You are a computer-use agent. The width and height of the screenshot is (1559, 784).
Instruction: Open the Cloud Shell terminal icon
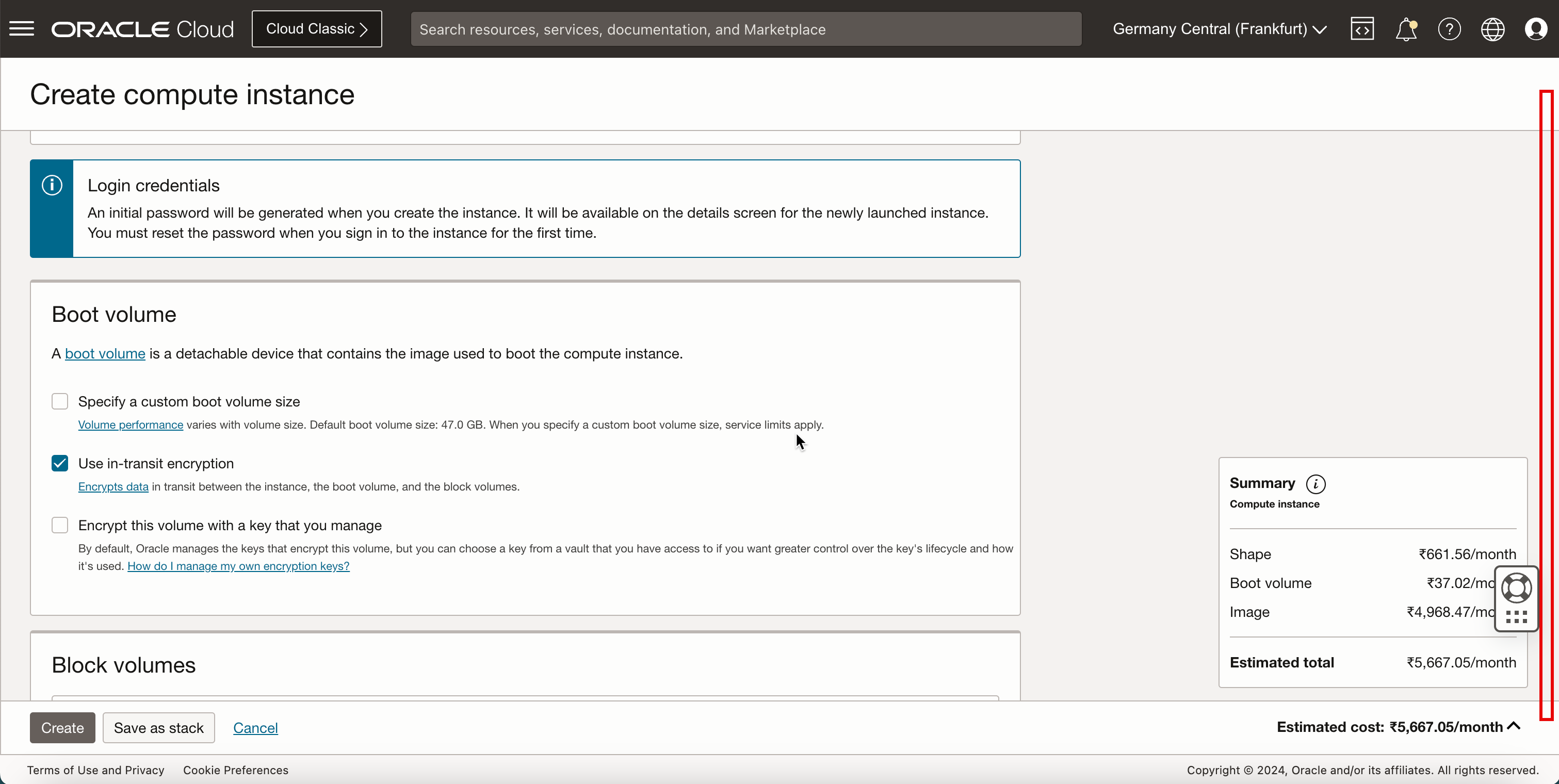coord(1363,29)
